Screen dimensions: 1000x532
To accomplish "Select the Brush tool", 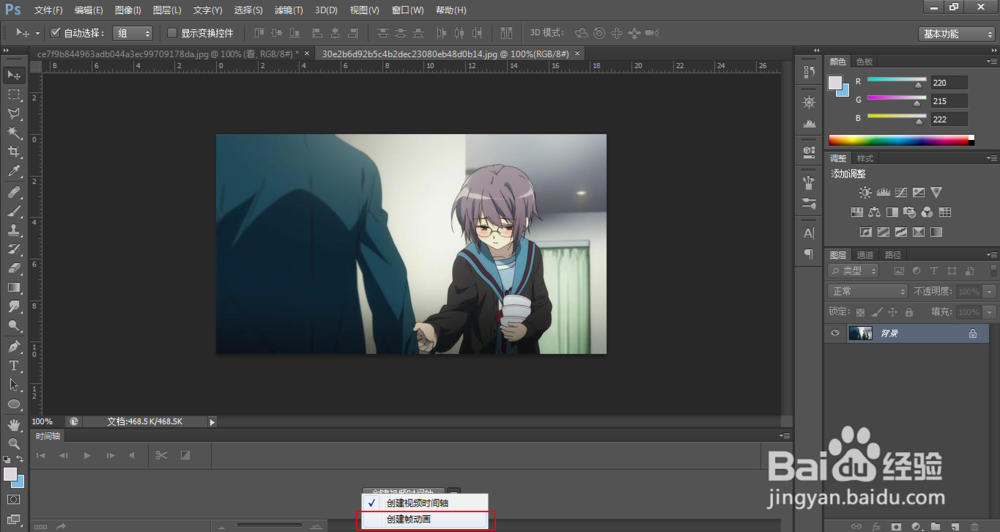I will pos(13,211).
